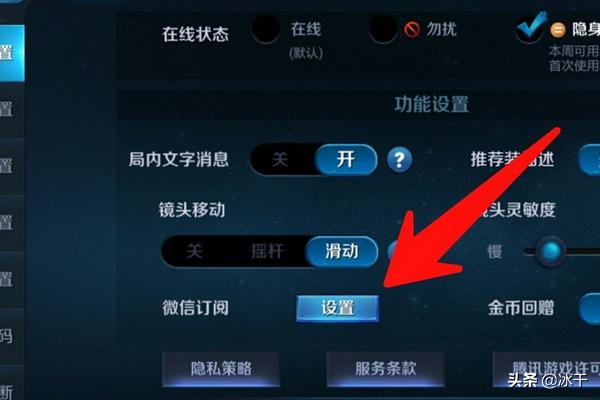The height and width of the screenshot is (400, 600).
Task: Open the 隐私策略 privacy policy
Action: click(x=221, y=369)
